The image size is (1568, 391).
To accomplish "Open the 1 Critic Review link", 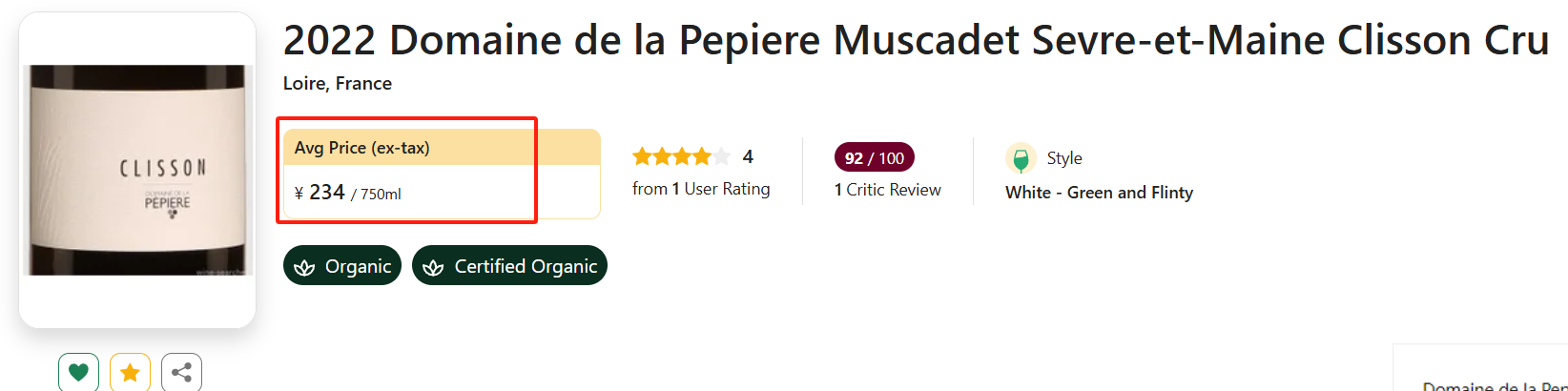I will (887, 190).
